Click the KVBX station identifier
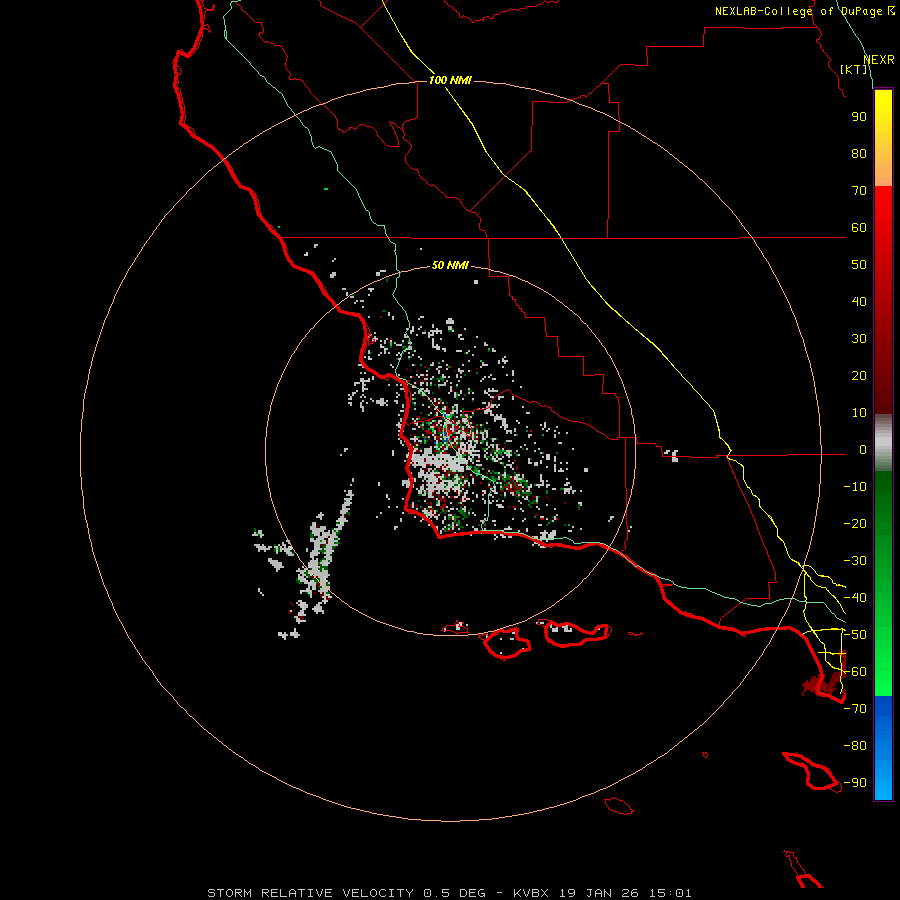Viewport: 900px width, 900px height. coord(531,893)
